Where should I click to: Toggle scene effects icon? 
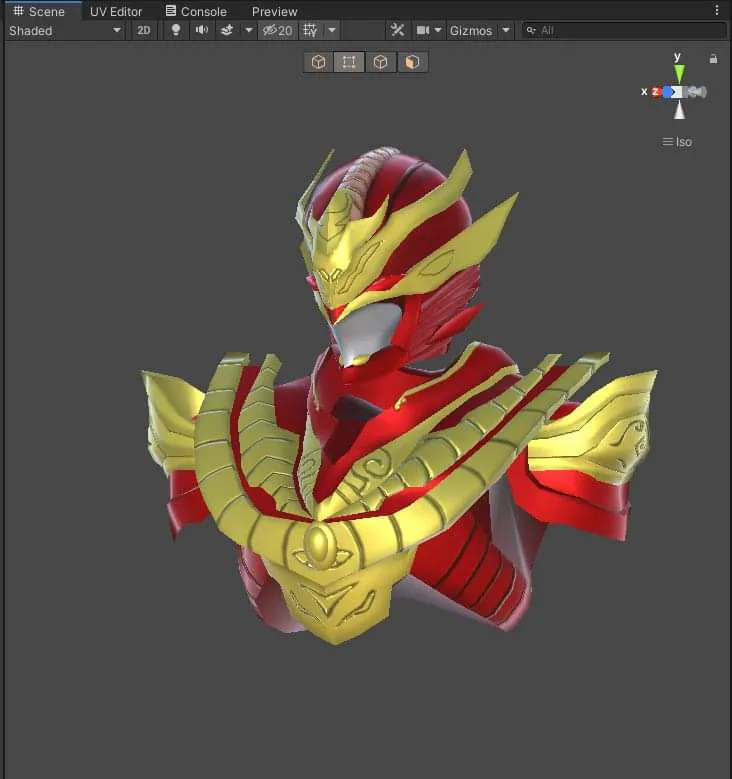[227, 30]
